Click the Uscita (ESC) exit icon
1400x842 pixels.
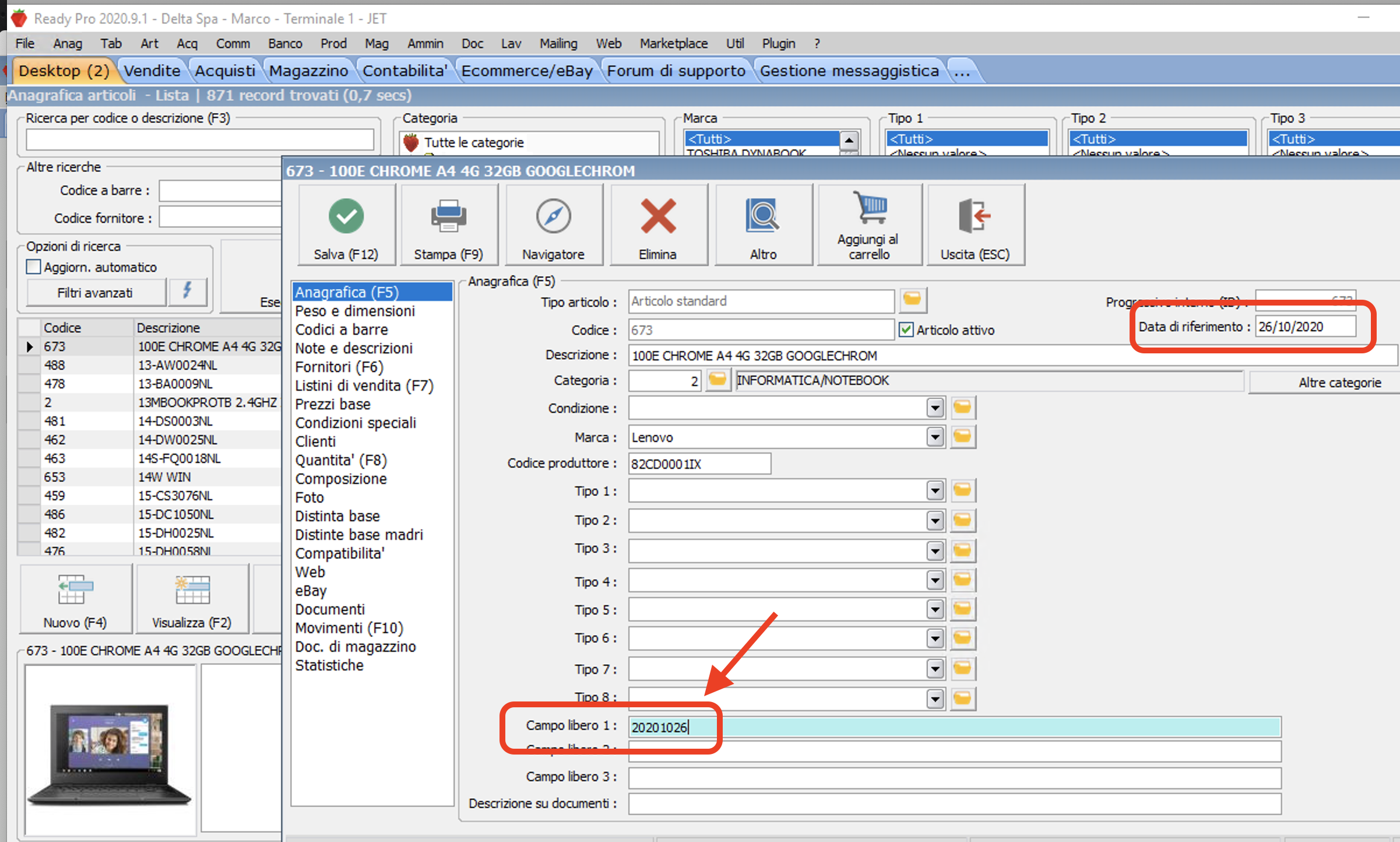pos(975,216)
